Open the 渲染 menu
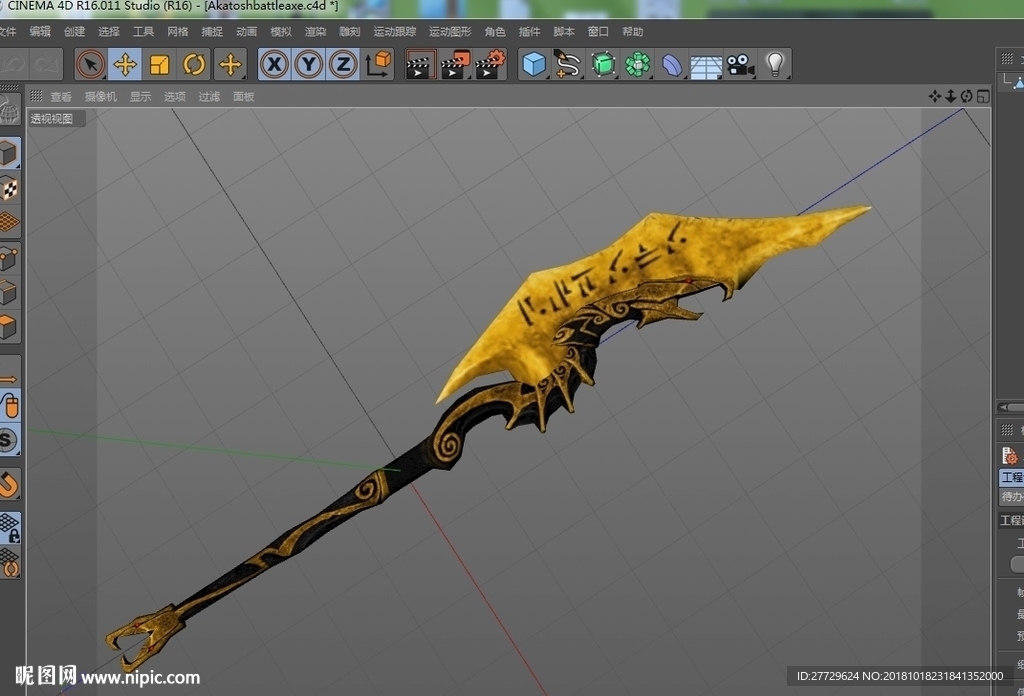Image resolution: width=1024 pixels, height=696 pixels. (x=315, y=31)
